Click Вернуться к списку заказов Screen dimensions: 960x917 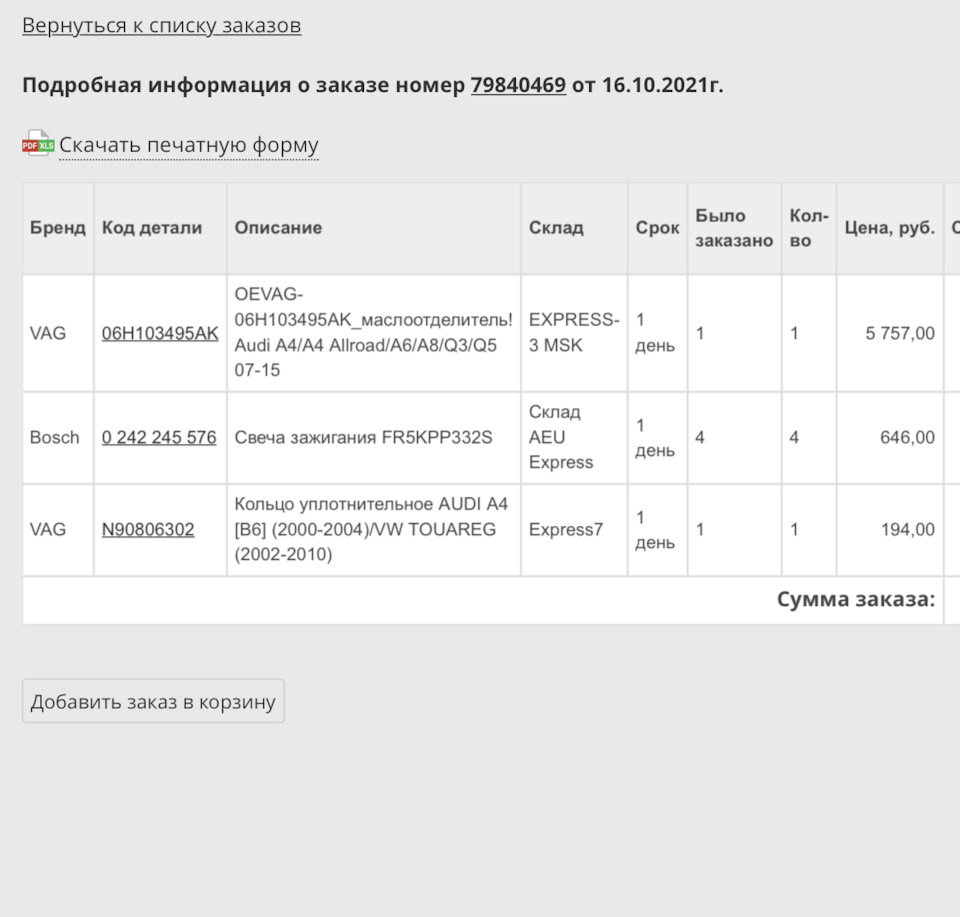pyautogui.click(x=161, y=25)
